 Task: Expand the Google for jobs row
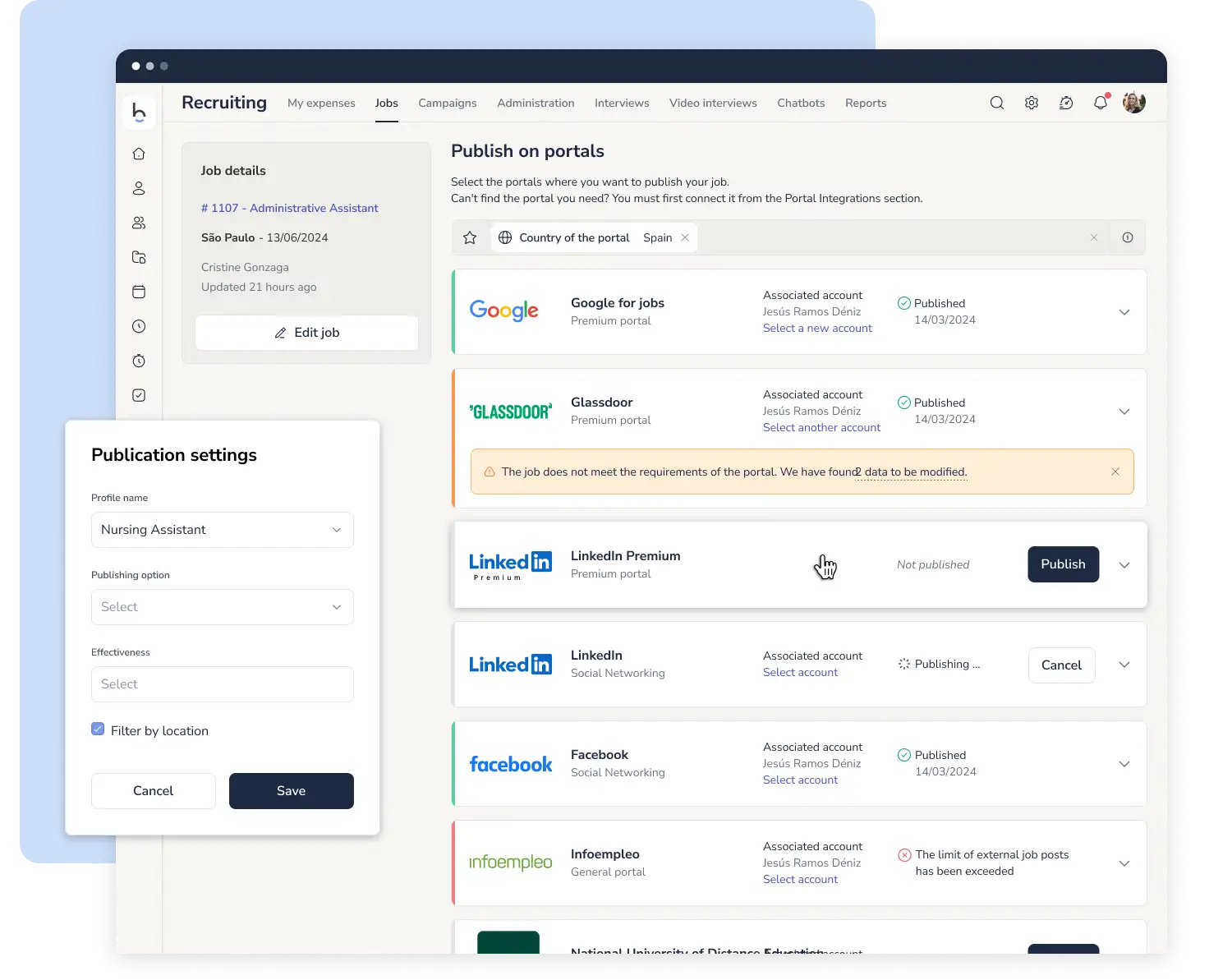coord(1124,312)
